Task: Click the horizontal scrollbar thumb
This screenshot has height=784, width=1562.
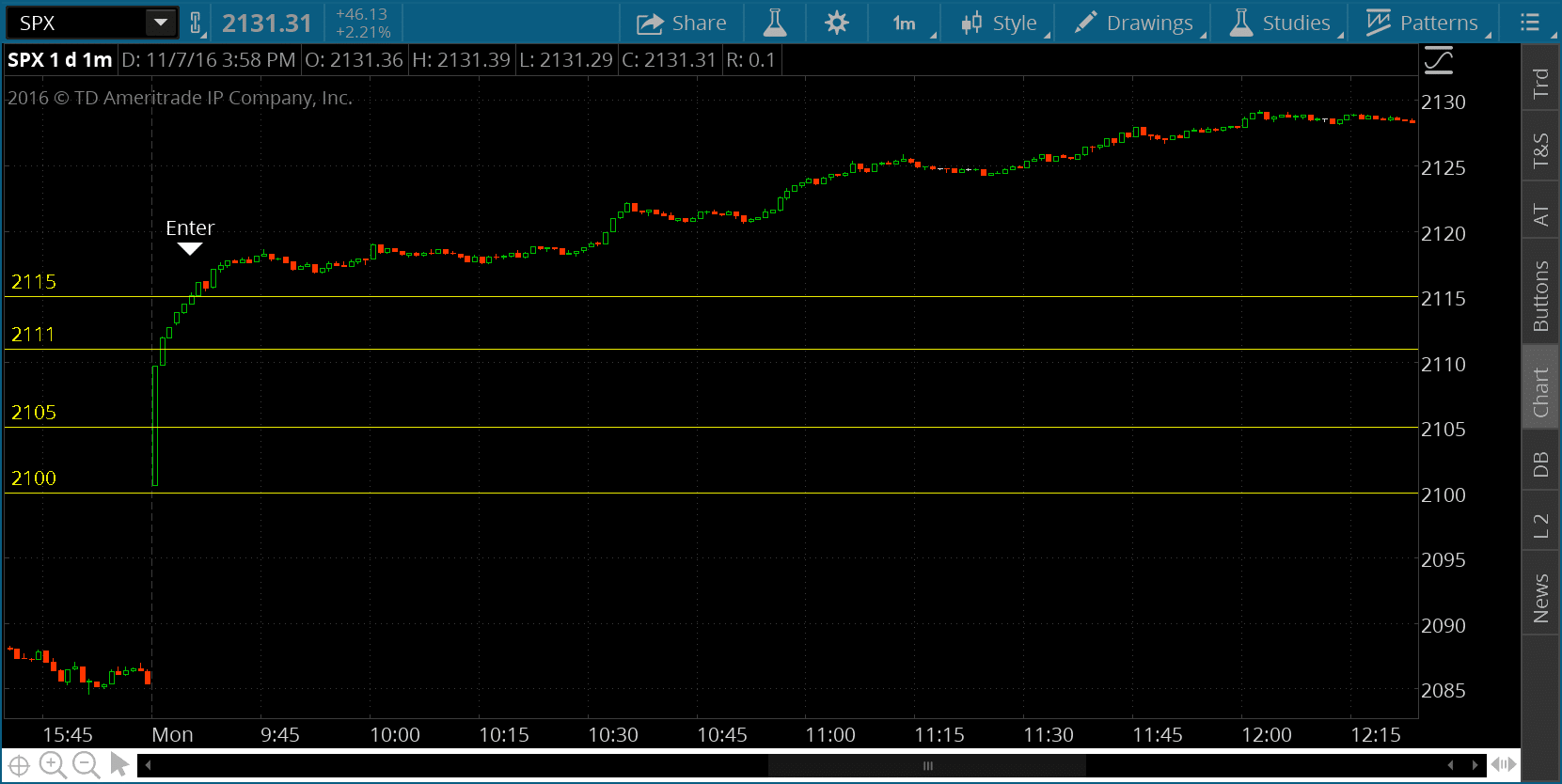Action: click(x=927, y=765)
